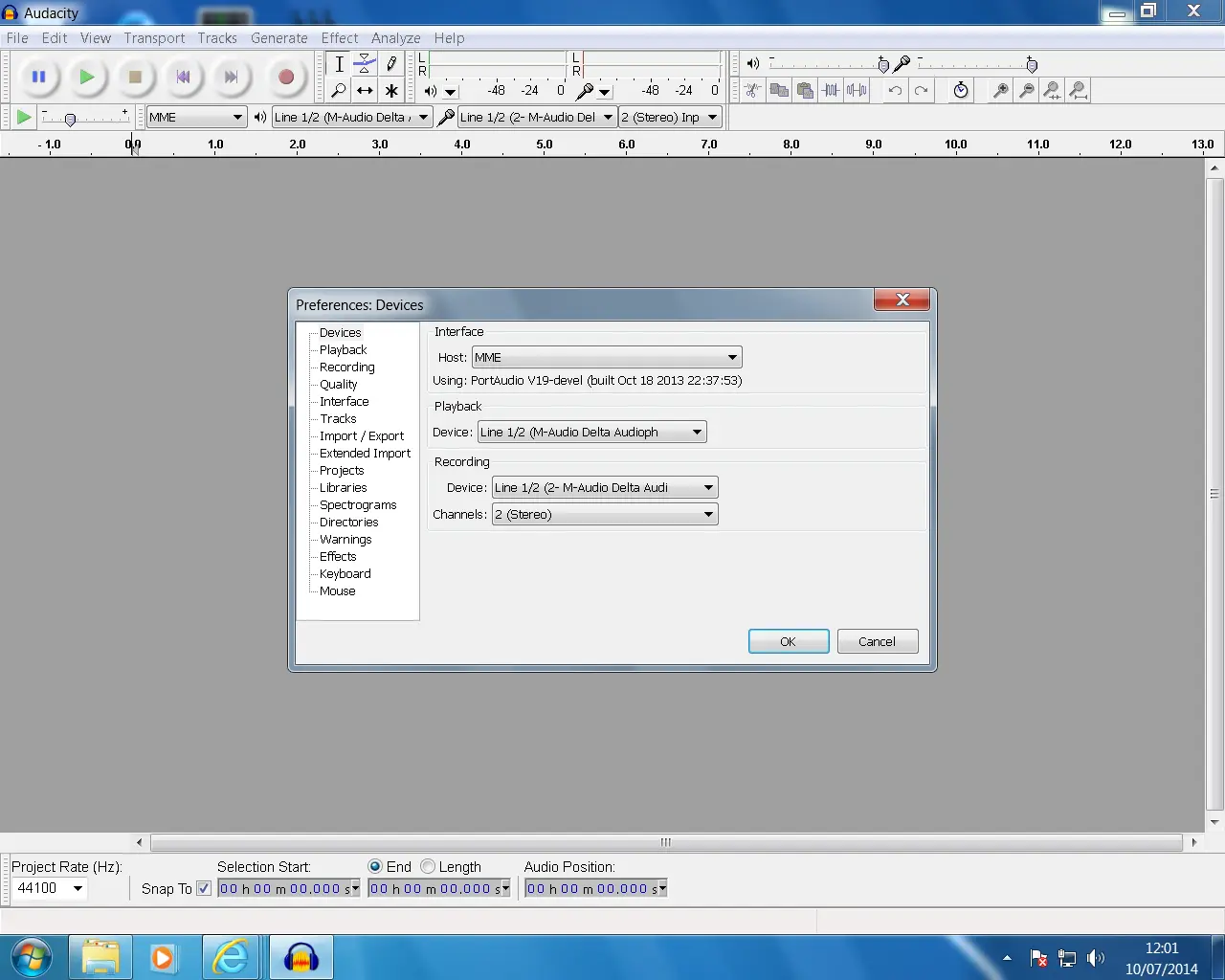1225x980 pixels.
Task: Select Recording in the preferences tree
Action: pos(347,367)
